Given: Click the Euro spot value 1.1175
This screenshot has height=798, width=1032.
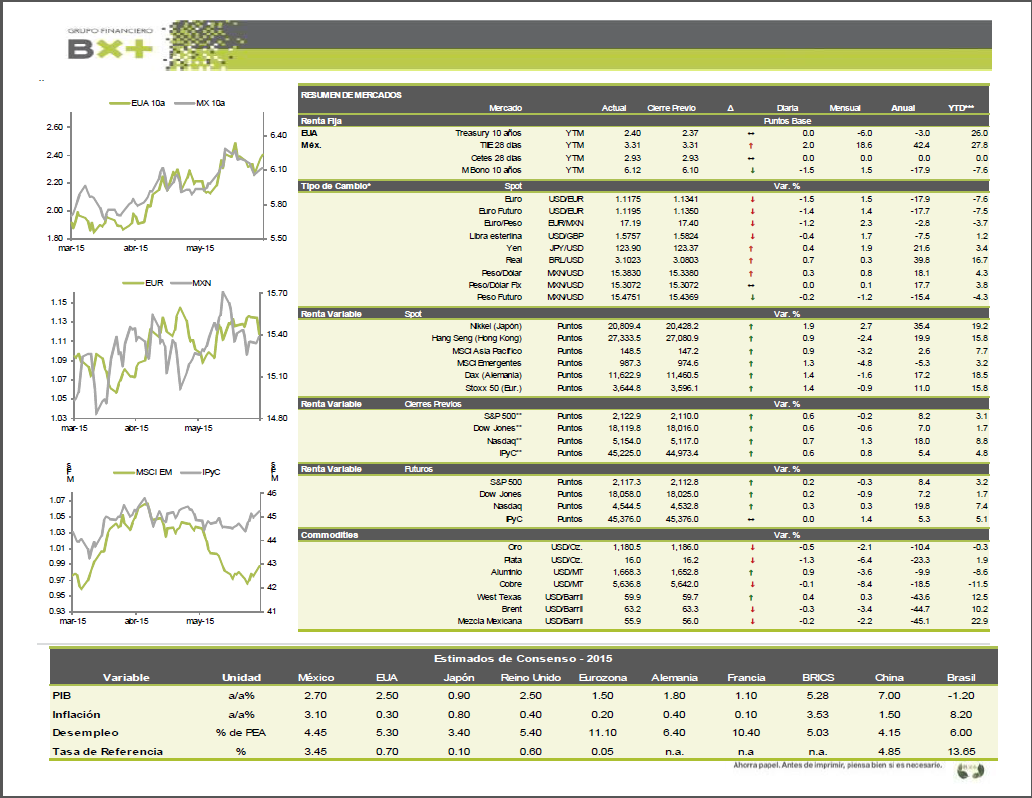Looking at the screenshot, I should point(628,199).
